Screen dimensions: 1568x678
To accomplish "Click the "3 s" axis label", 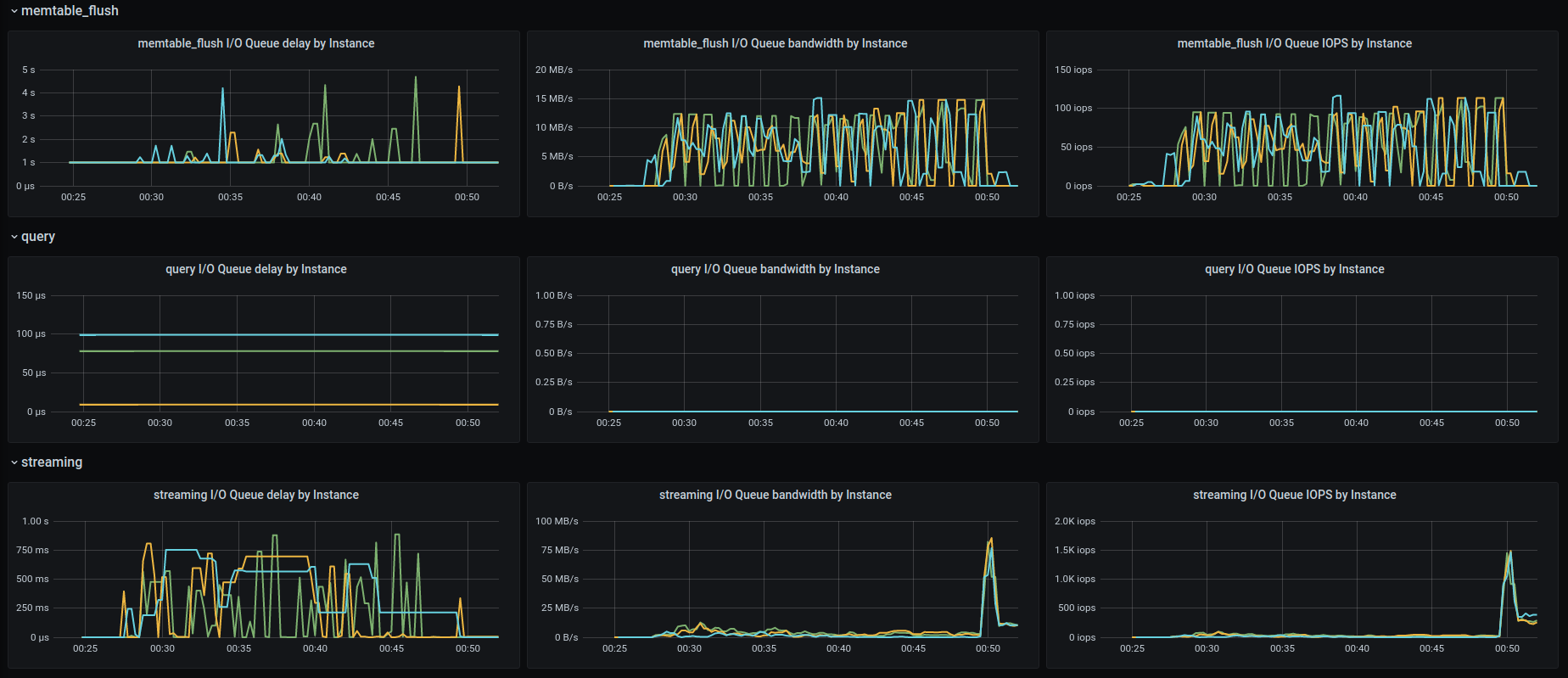I will [29, 115].
